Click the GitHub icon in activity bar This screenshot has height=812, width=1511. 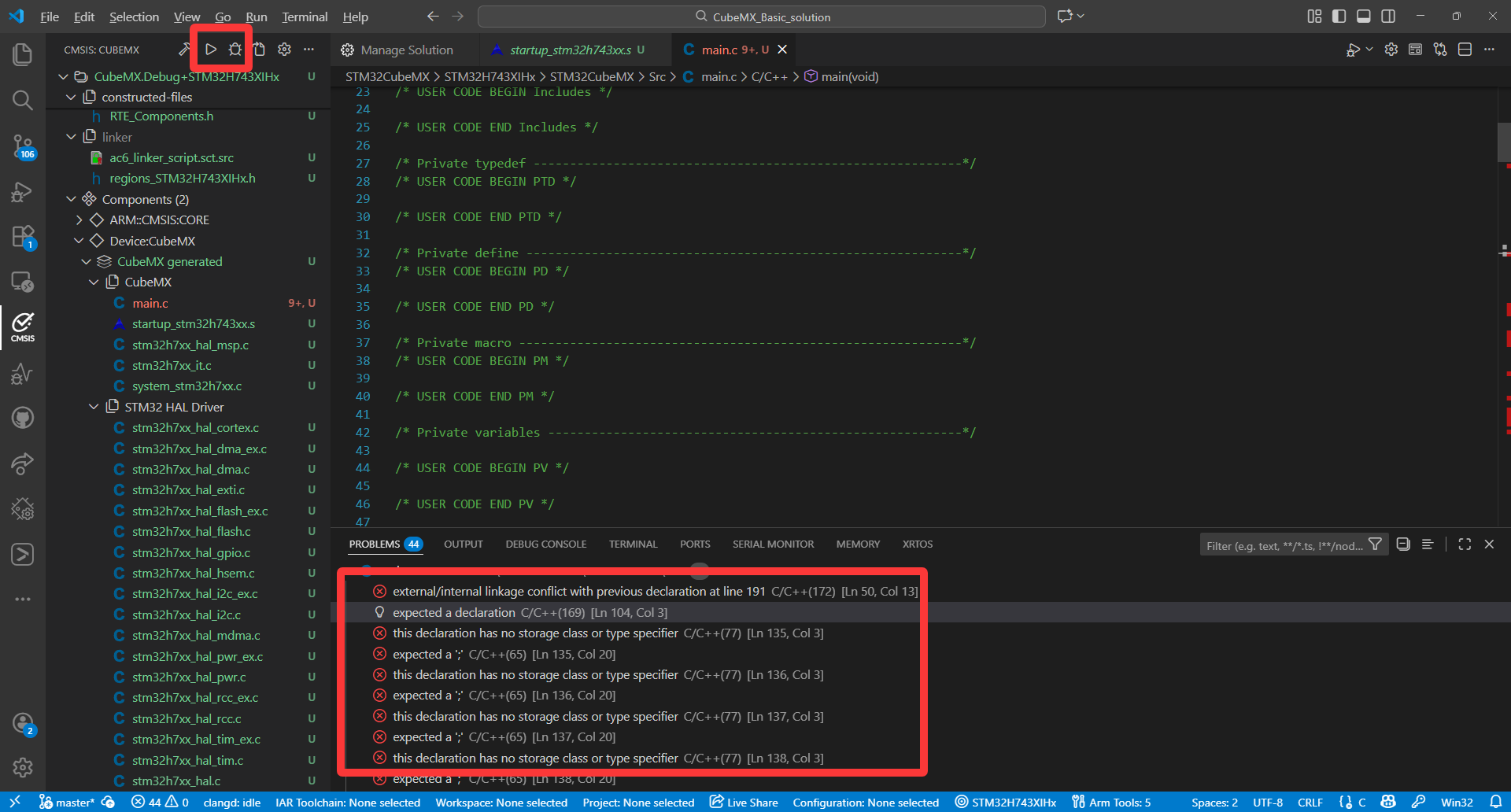(22, 417)
